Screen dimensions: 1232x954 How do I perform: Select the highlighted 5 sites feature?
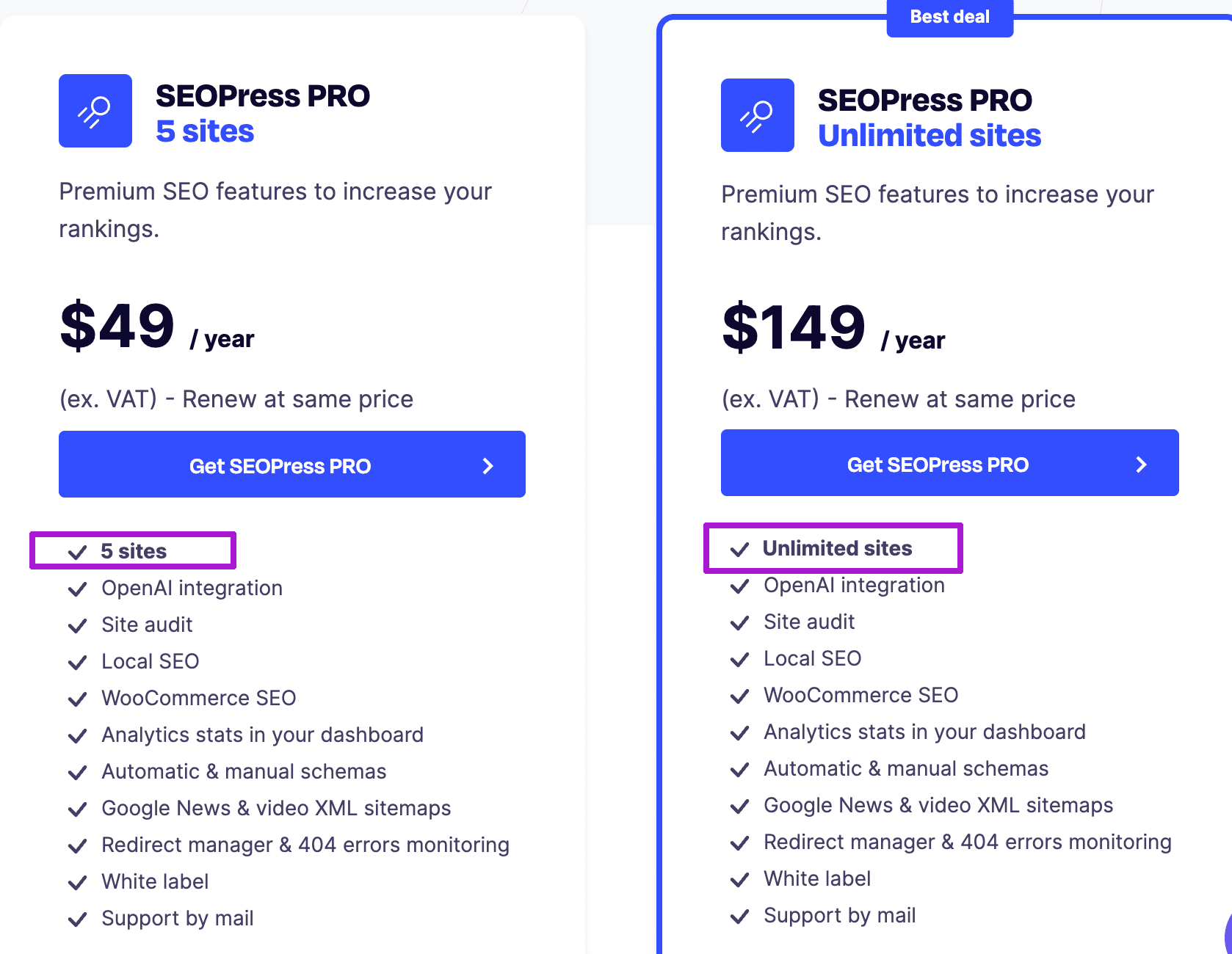click(134, 550)
